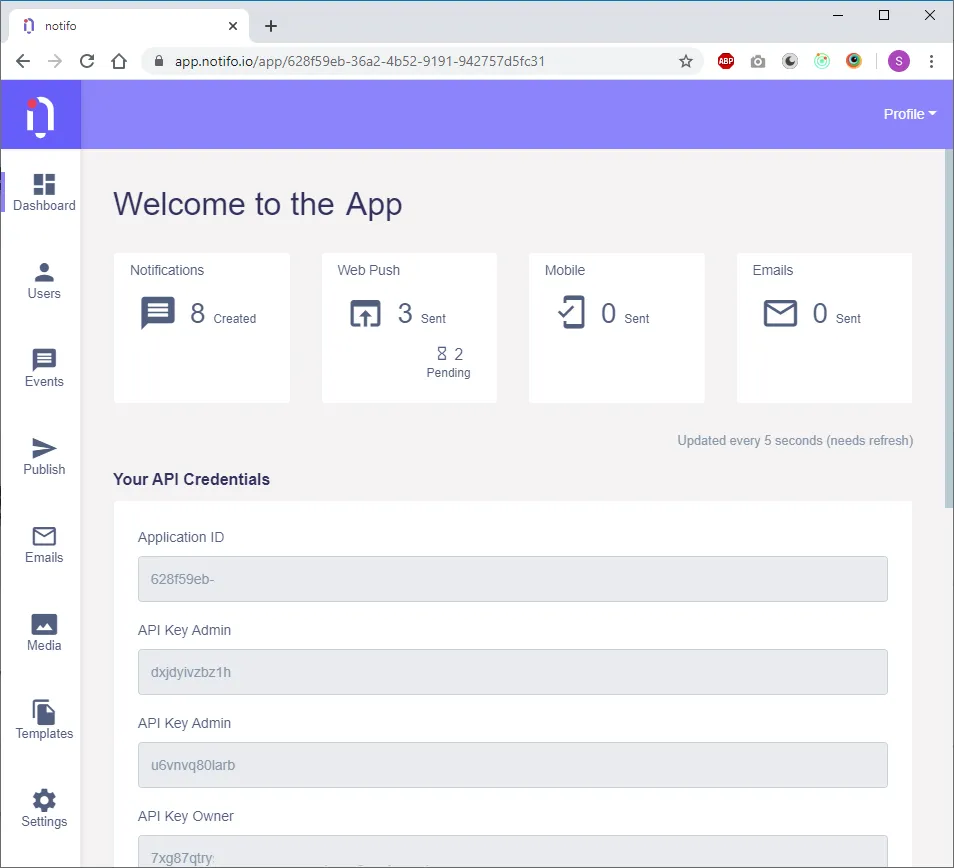Viewport: 954px width, 868px height.
Task: Open a new browser tab
Action: click(x=271, y=26)
